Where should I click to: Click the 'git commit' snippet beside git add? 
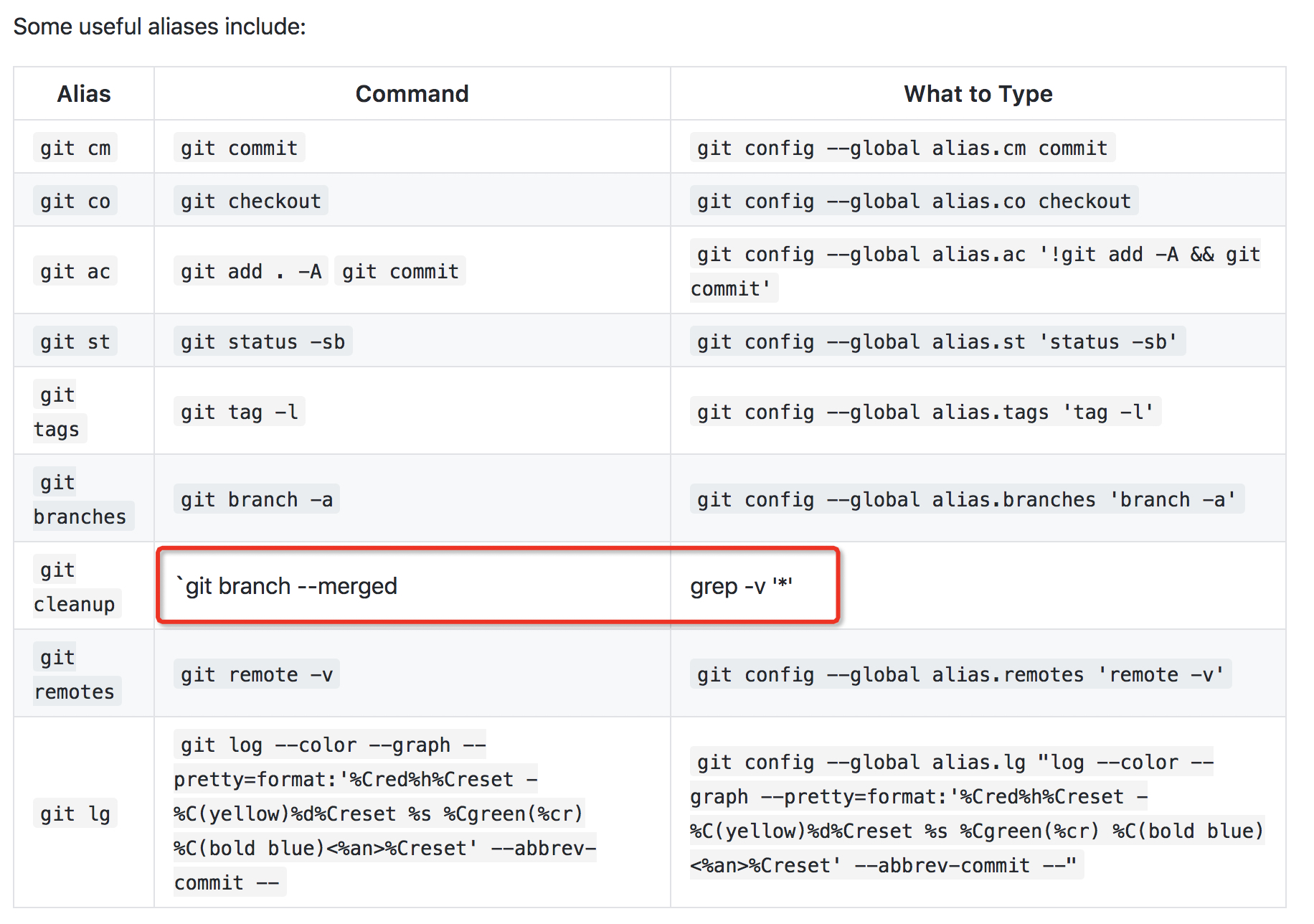point(400,270)
